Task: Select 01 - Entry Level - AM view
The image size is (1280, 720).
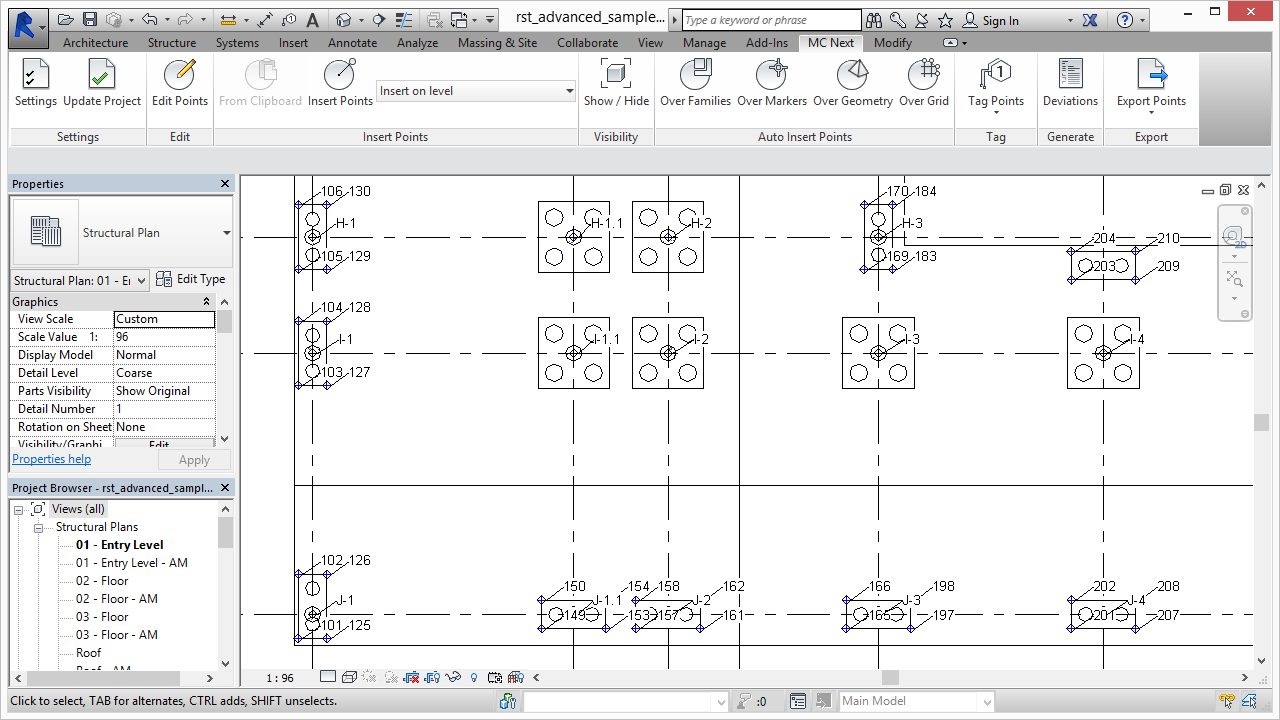Action: click(131, 563)
